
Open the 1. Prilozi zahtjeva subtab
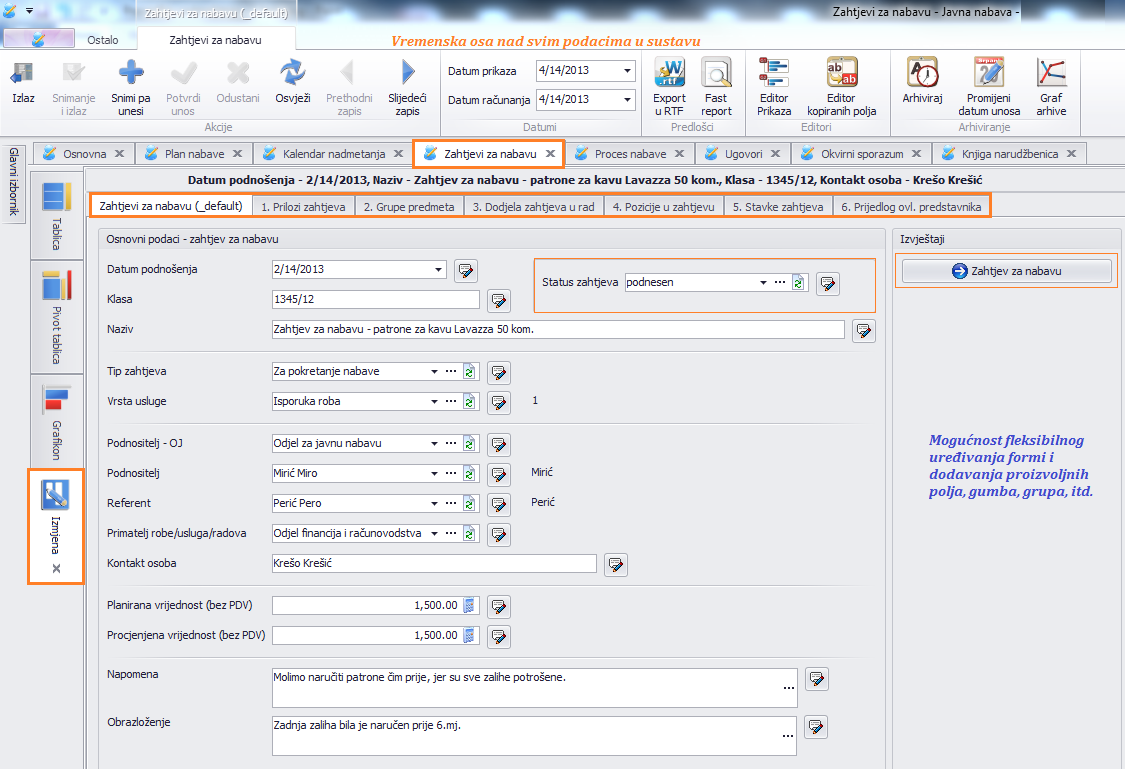[303, 207]
